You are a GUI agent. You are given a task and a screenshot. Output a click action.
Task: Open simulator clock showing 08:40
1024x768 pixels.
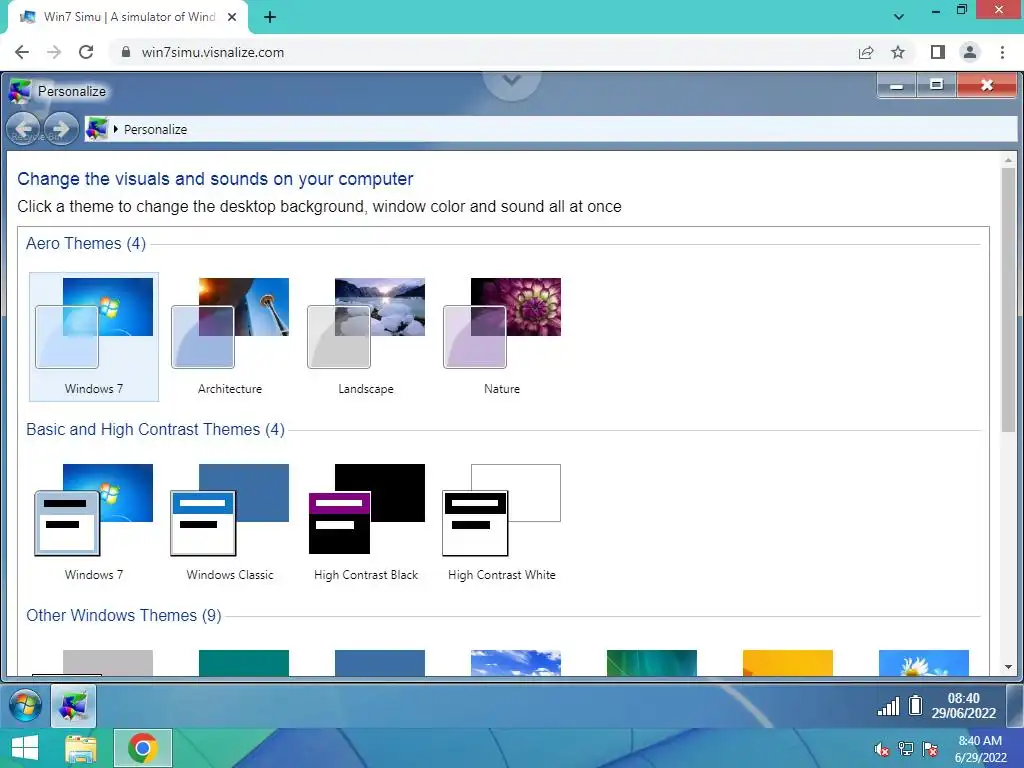[x=964, y=706]
